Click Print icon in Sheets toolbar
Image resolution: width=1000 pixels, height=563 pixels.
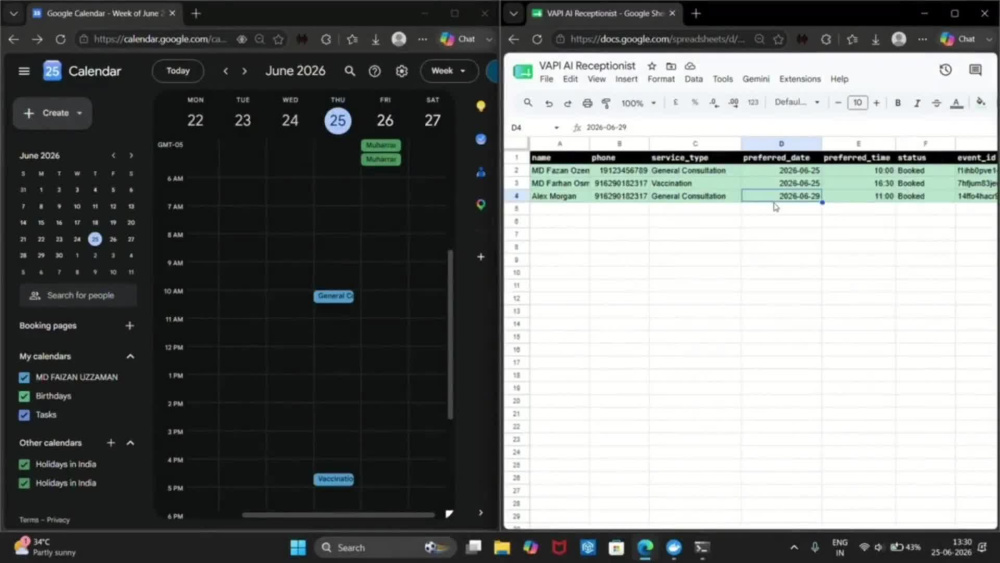tap(587, 103)
